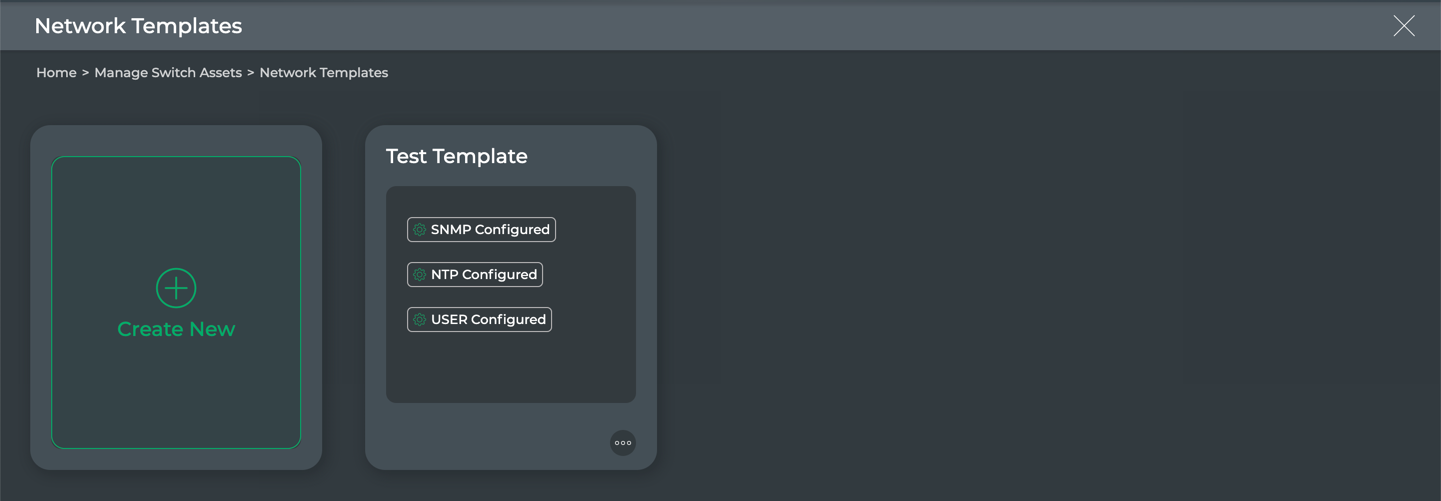Click the empty area below USER Configured badge
This screenshot has height=501, width=1441.
[x=510, y=368]
